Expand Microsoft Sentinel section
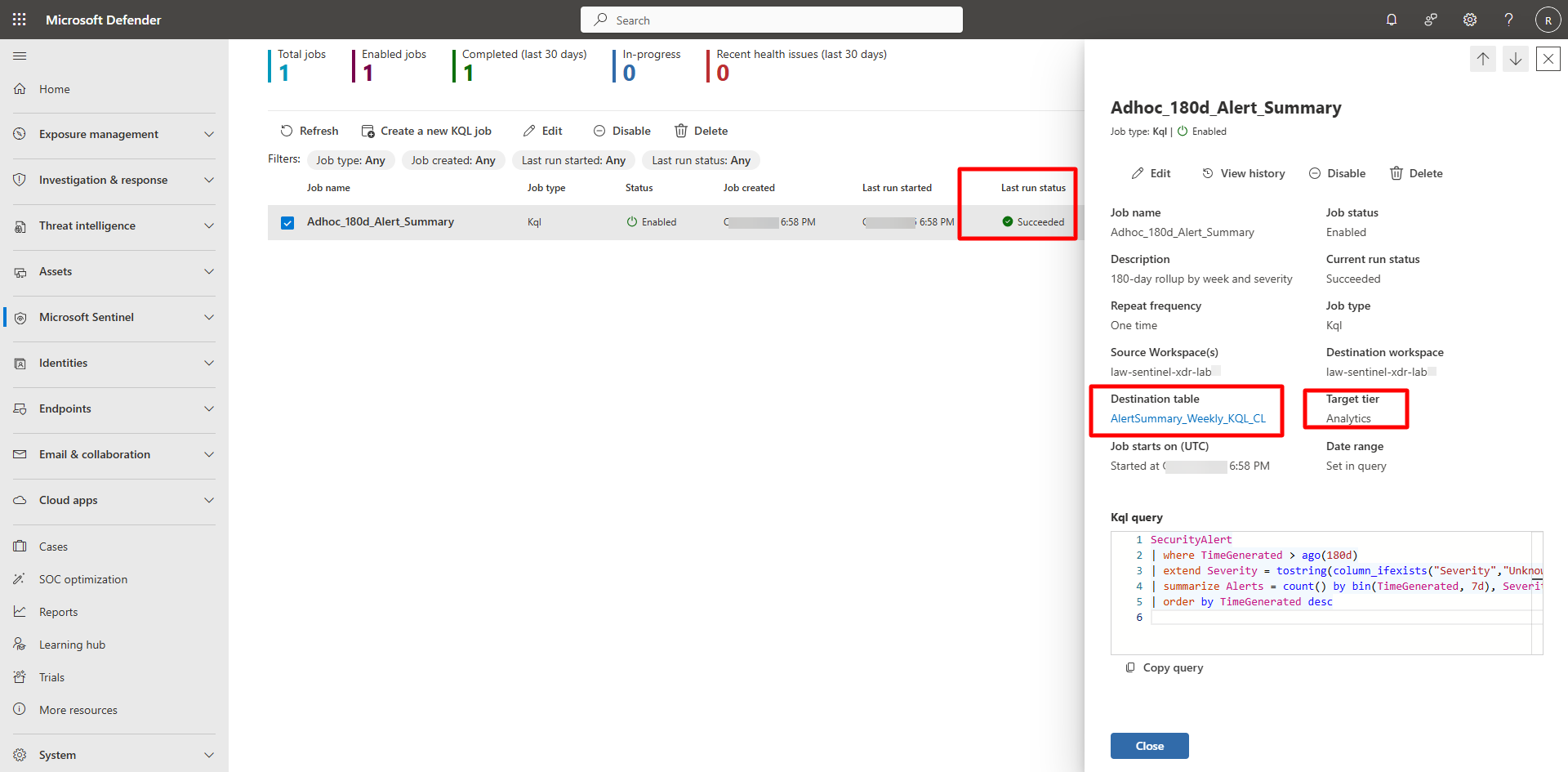The height and width of the screenshot is (772, 1568). (114, 317)
